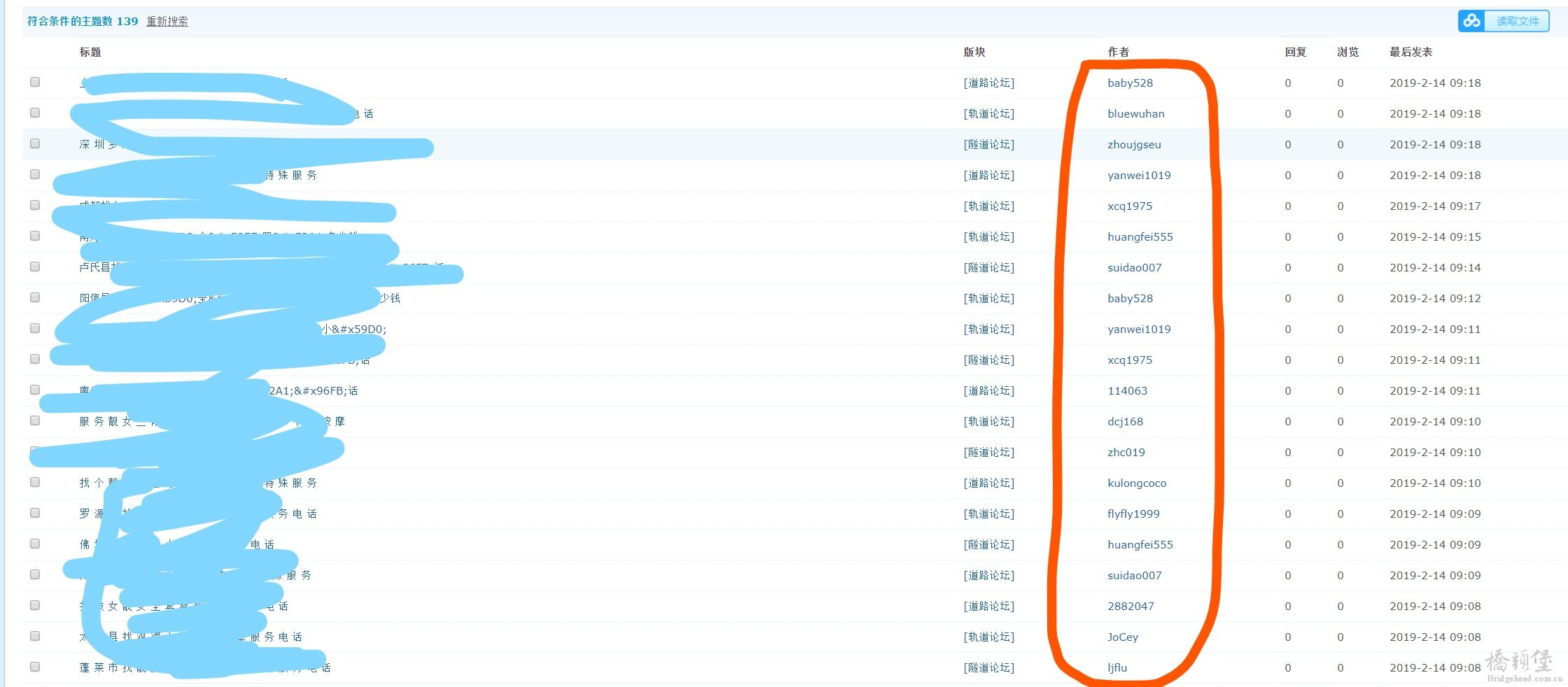Screen dimensions: 1568x687
Task: Click the 最后发表 column header
Action: click(x=1410, y=52)
